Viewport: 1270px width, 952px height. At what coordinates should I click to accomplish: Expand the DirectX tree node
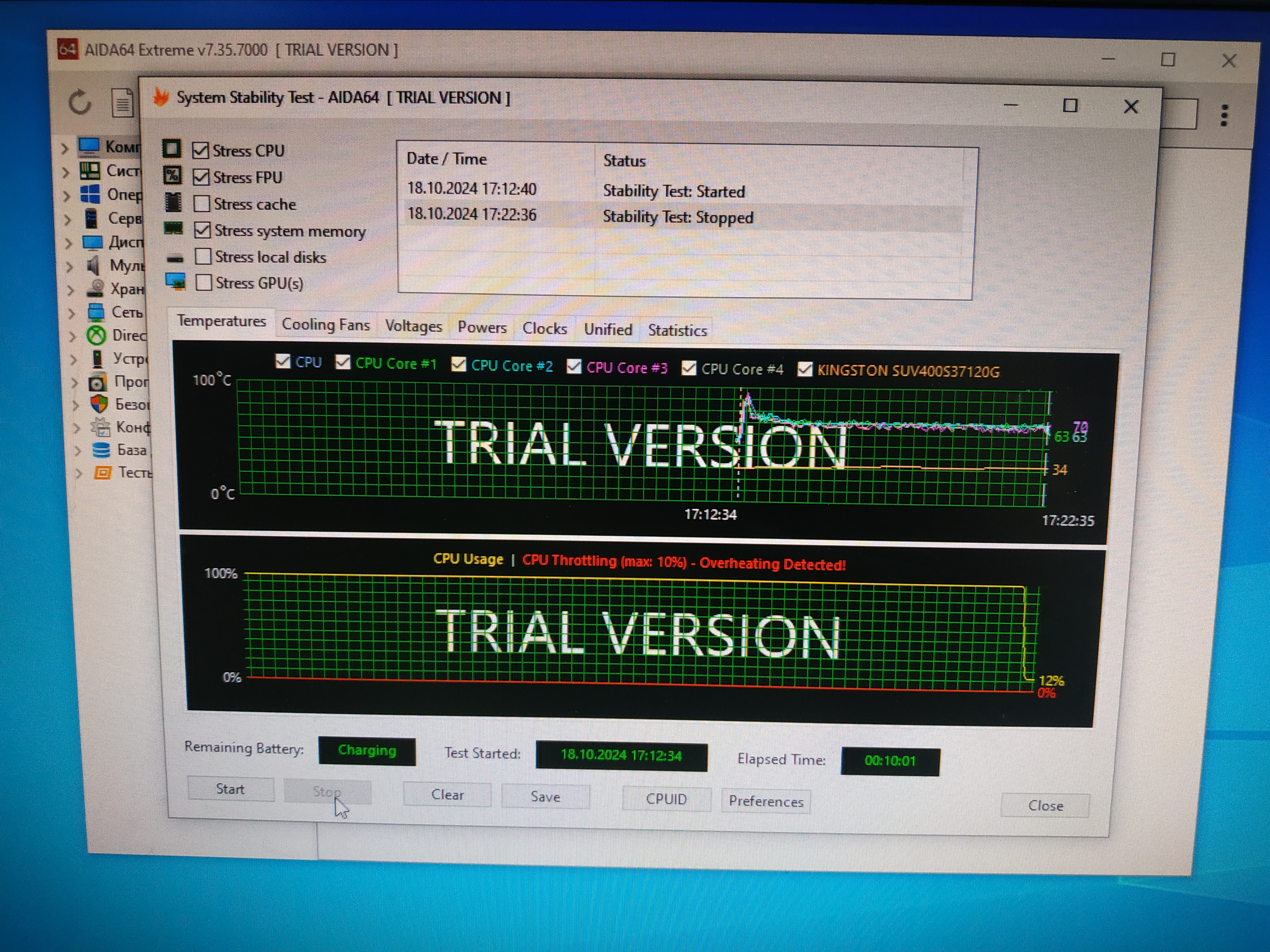pos(73,336)
